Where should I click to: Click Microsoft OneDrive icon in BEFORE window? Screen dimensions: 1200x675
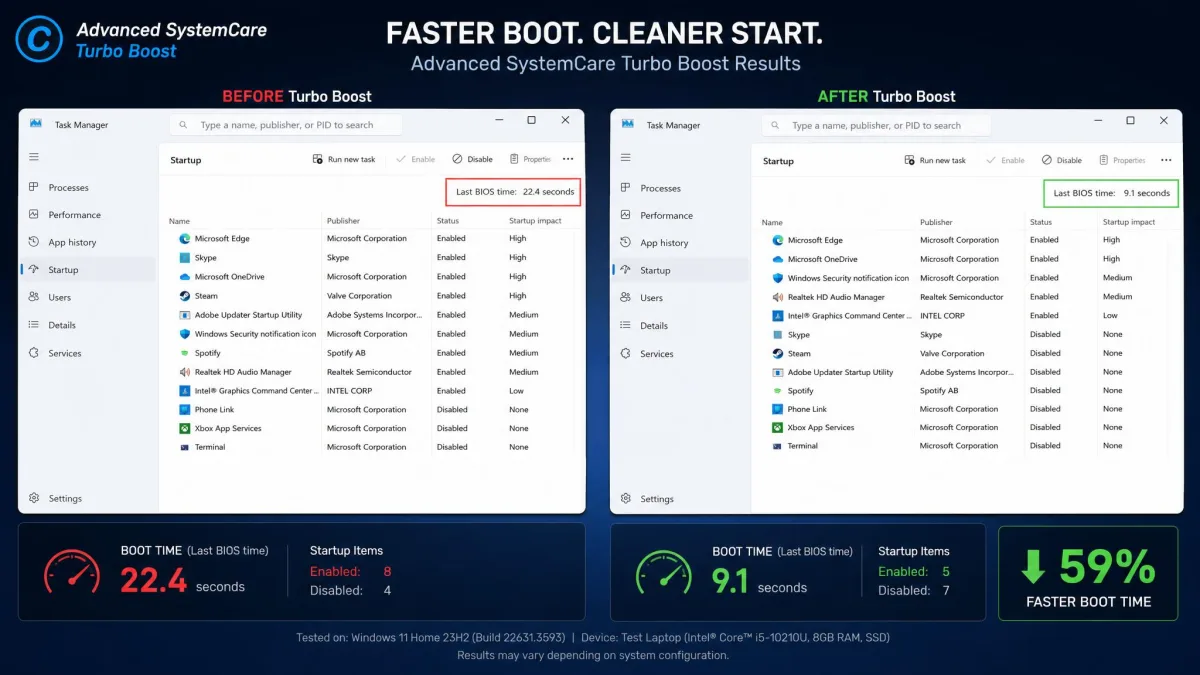pos(185,277)
